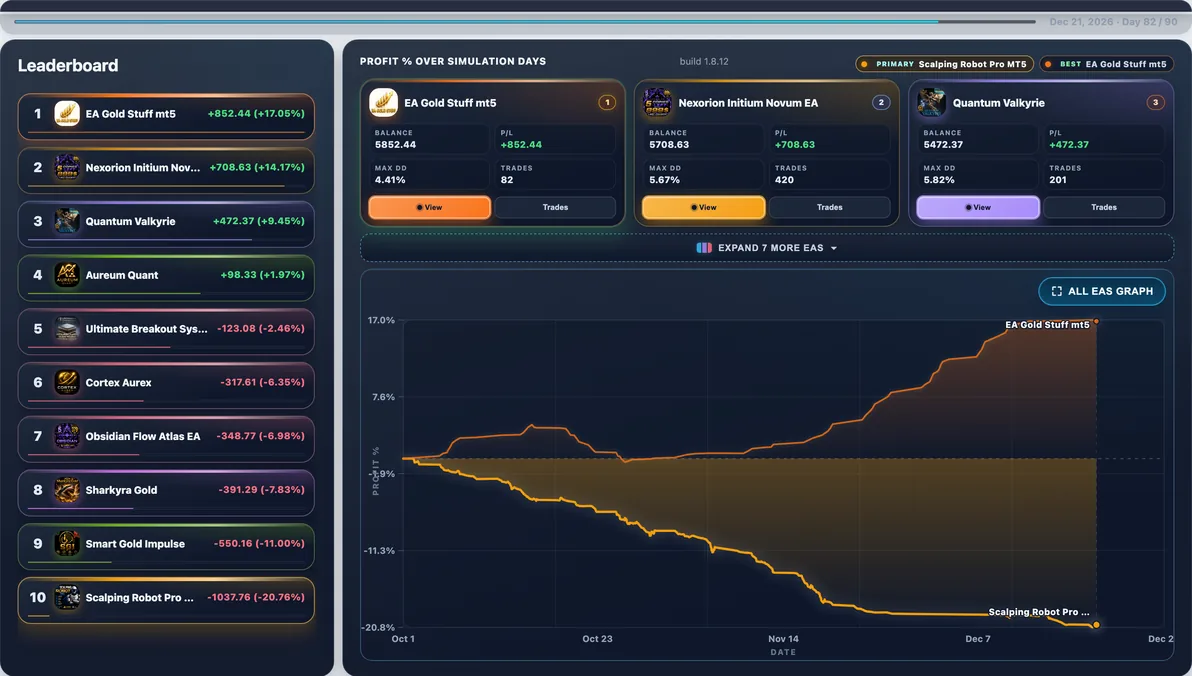
Task: Click EA Gold Stuff mt5 graph label
Action: coord(1047,325)
